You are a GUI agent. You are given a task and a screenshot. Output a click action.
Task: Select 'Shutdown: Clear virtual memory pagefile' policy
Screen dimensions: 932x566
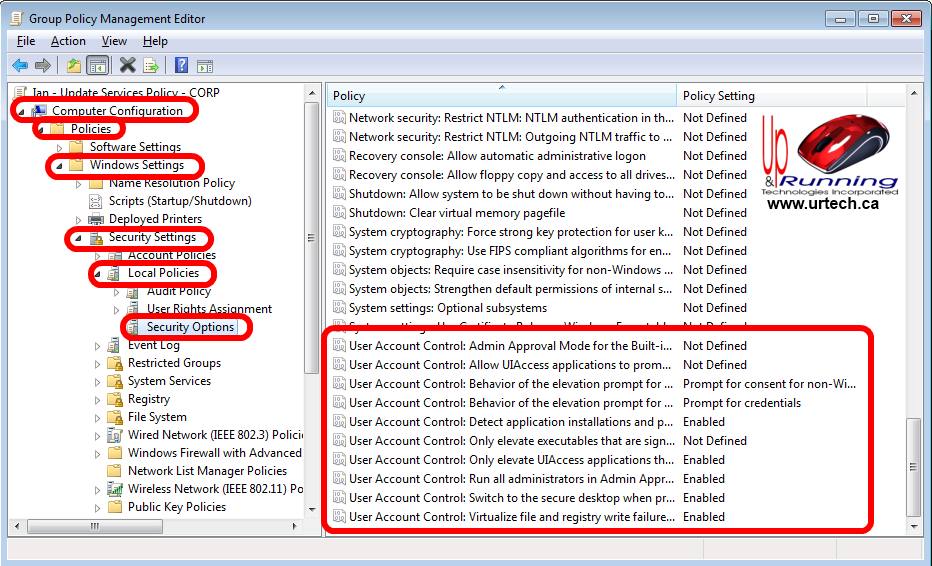[456, 213]
